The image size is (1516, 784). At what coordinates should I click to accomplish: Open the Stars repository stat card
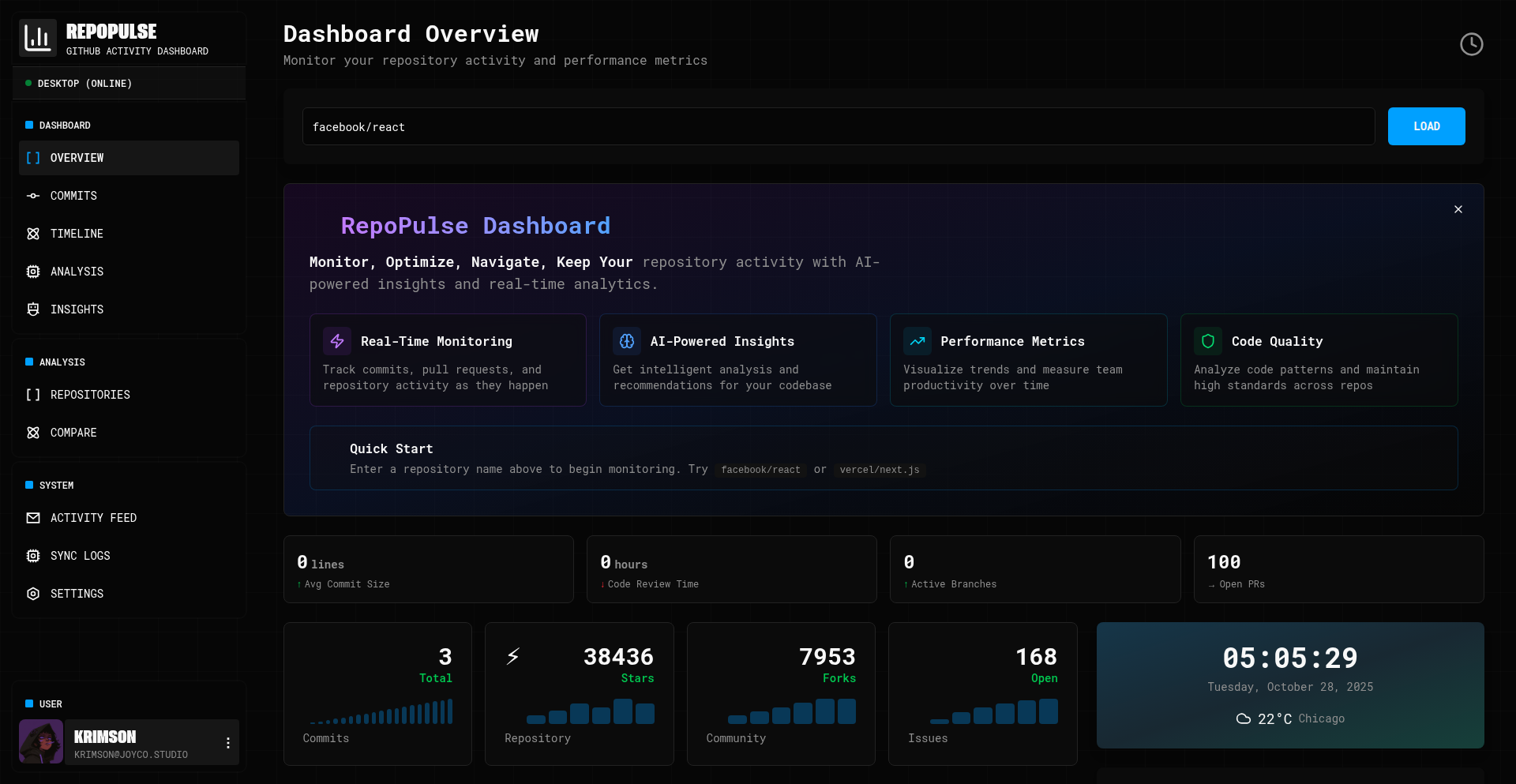pyautogui.click(x=579, y=693)
